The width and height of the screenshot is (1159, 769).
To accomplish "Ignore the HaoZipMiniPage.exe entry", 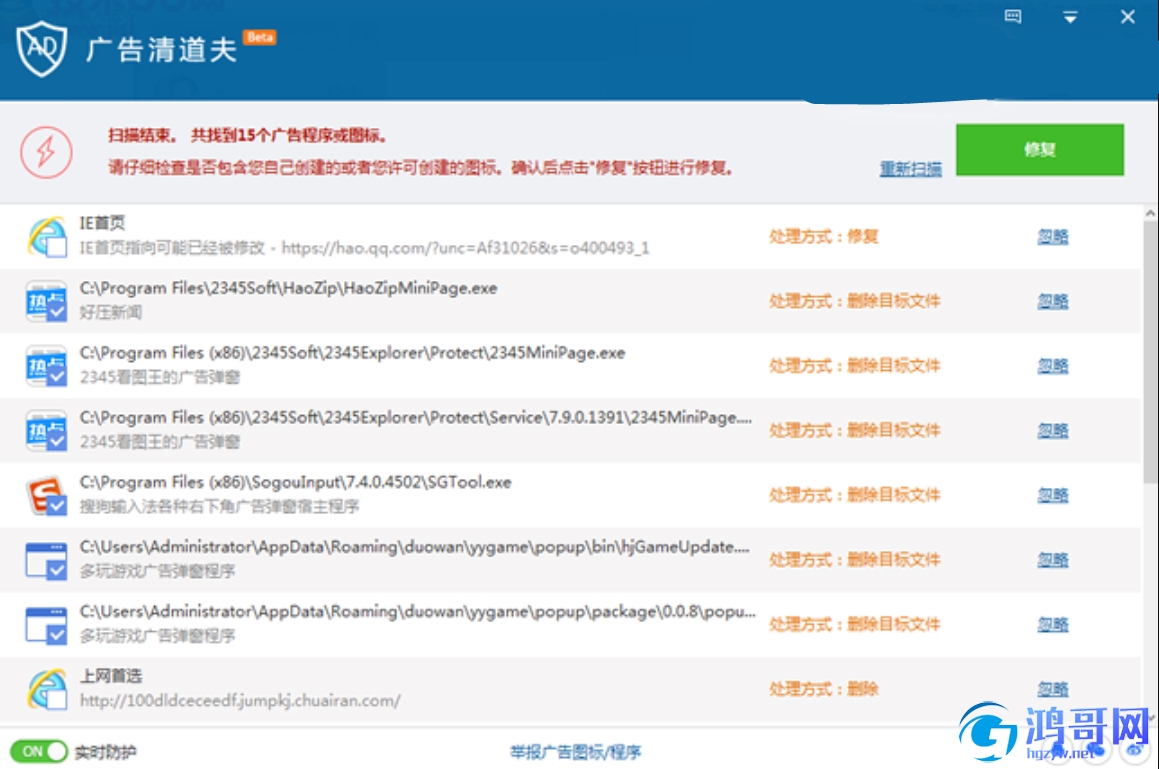I will [1053, 301].
